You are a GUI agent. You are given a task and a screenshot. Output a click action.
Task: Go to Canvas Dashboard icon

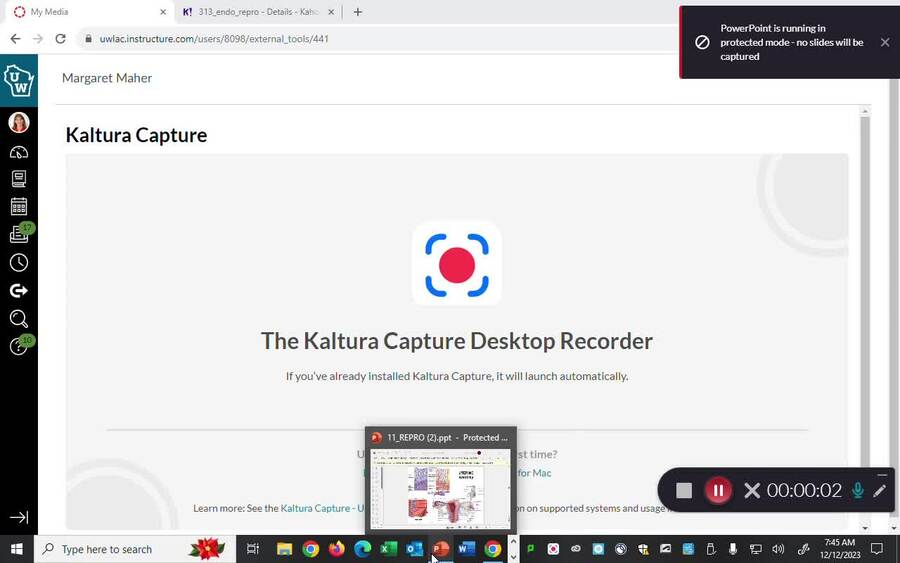click(19, 152)
